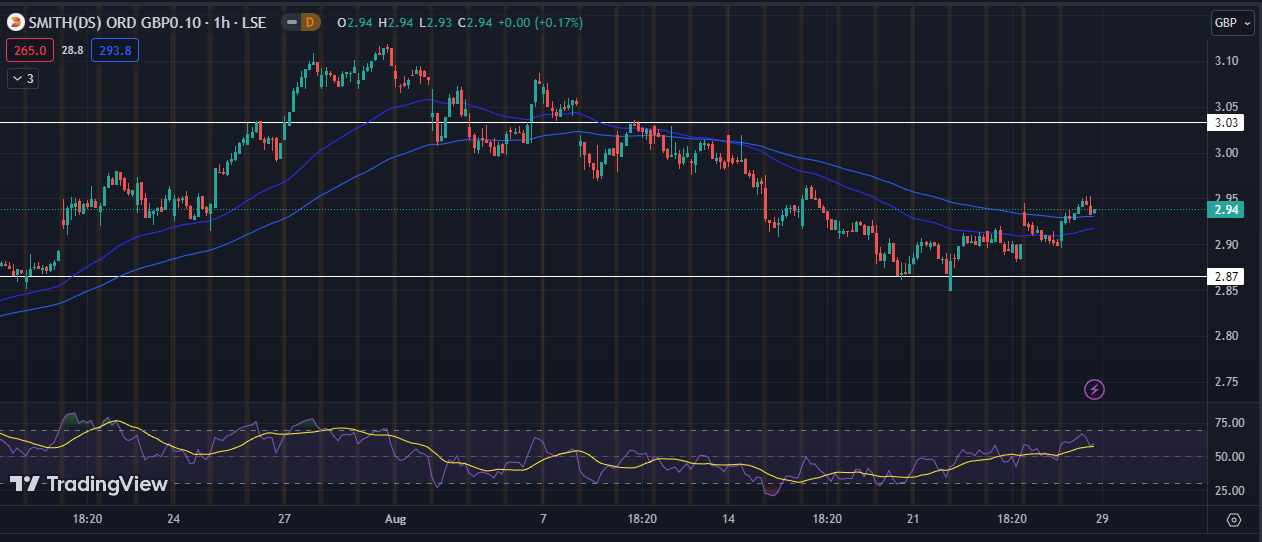Click the 2.87 horizontal line price label

[x=1225, y=276]
